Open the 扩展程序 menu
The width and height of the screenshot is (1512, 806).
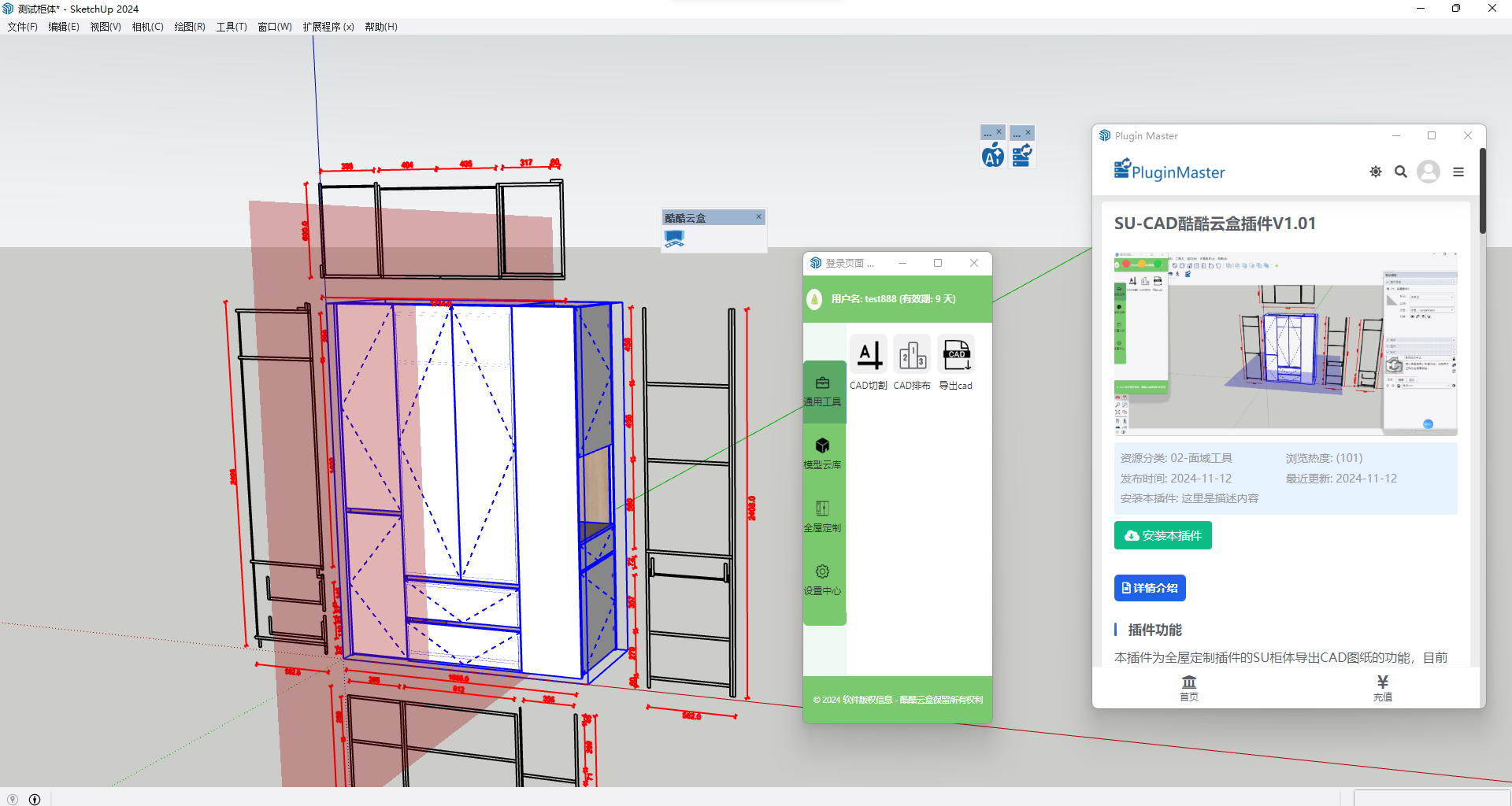[328, 27]
